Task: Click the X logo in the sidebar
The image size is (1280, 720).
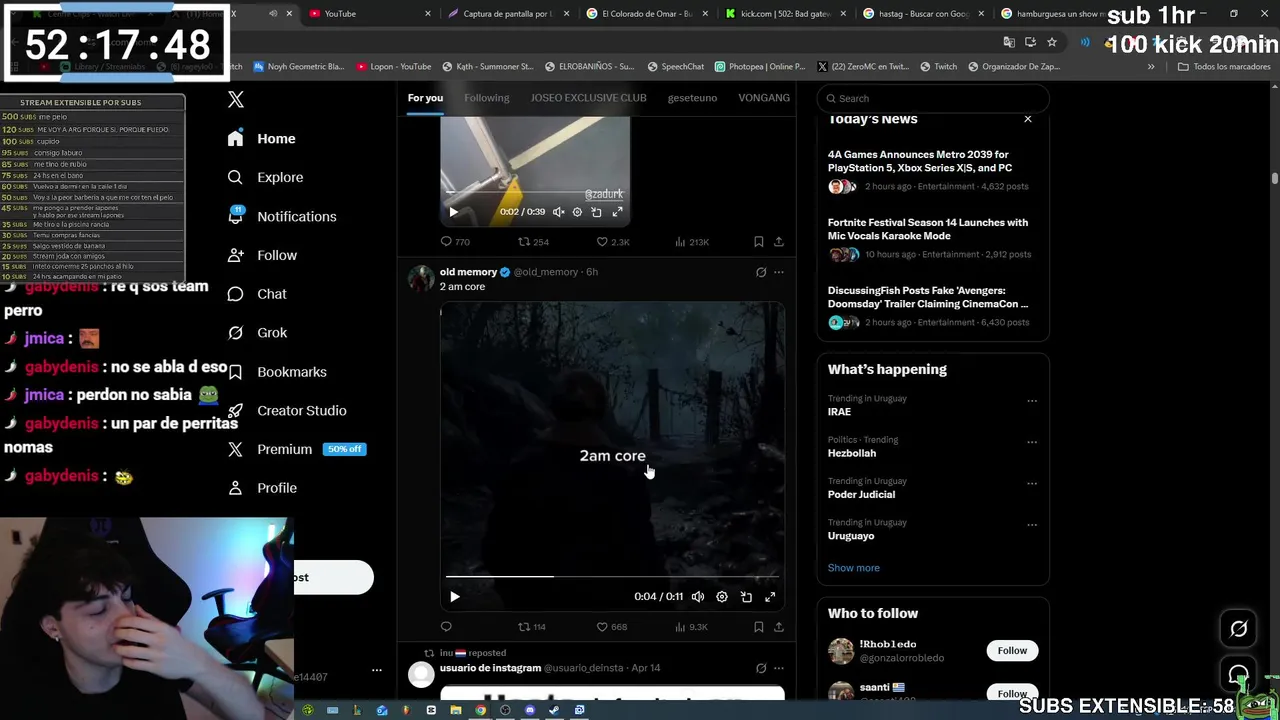Action: click(x=236, y=99)
